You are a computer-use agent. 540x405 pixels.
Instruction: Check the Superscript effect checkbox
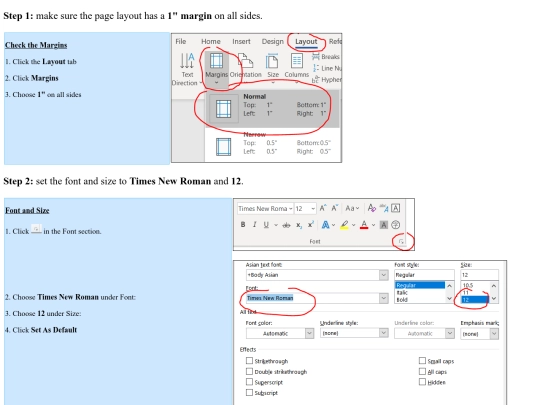click(x=249, y=382)
